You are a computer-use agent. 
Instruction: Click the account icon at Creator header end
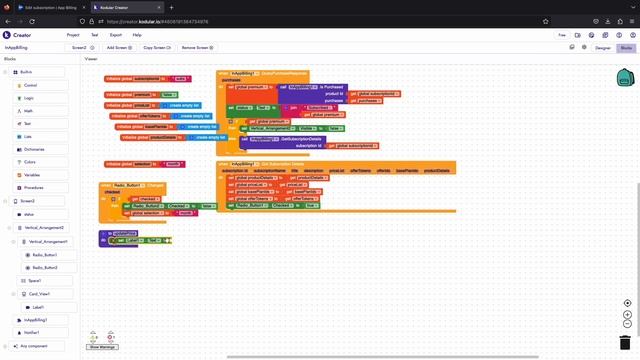point(633,35)
